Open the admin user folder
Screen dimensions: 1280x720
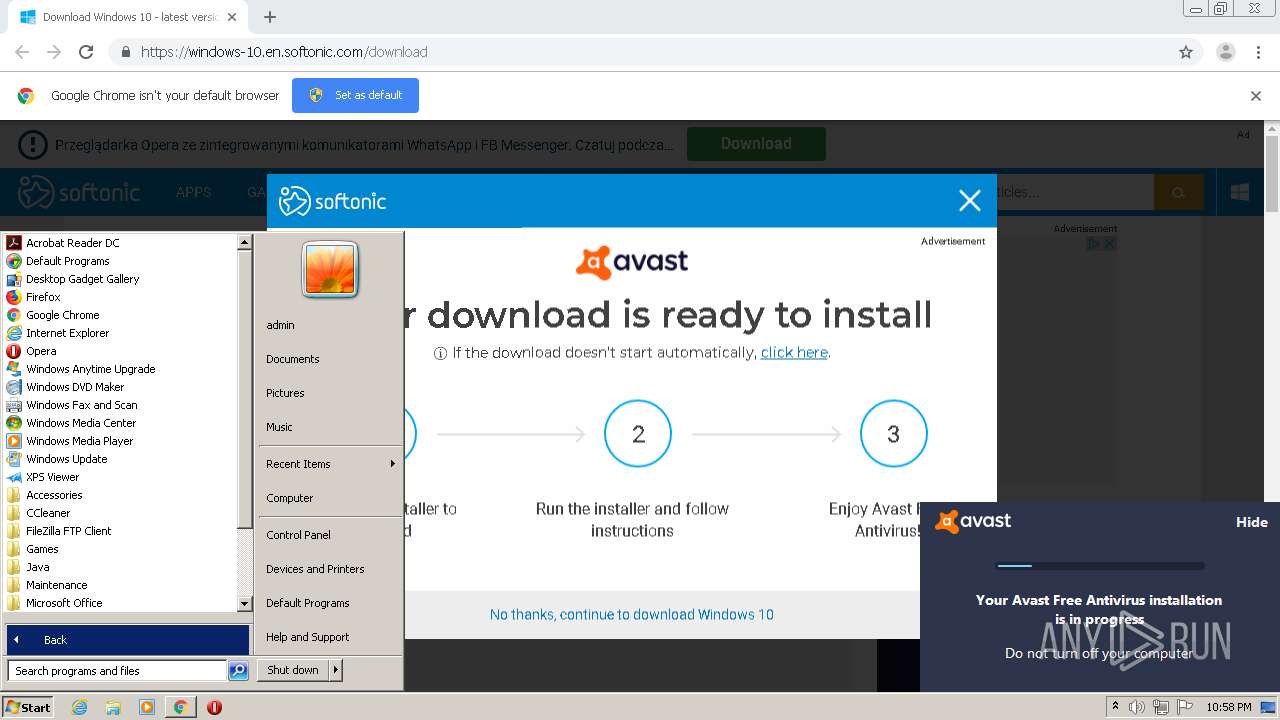click(280, 325)
